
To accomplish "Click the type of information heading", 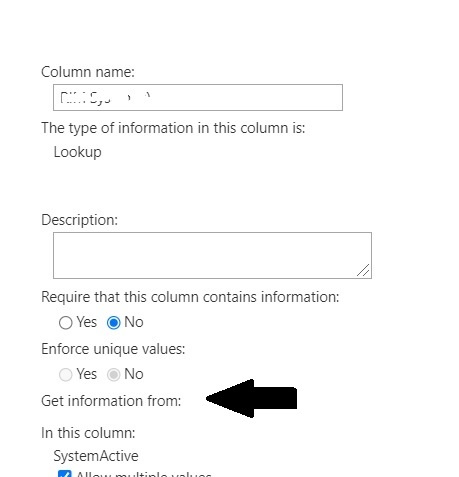I will pyautogui.click(x=173, y=128).
